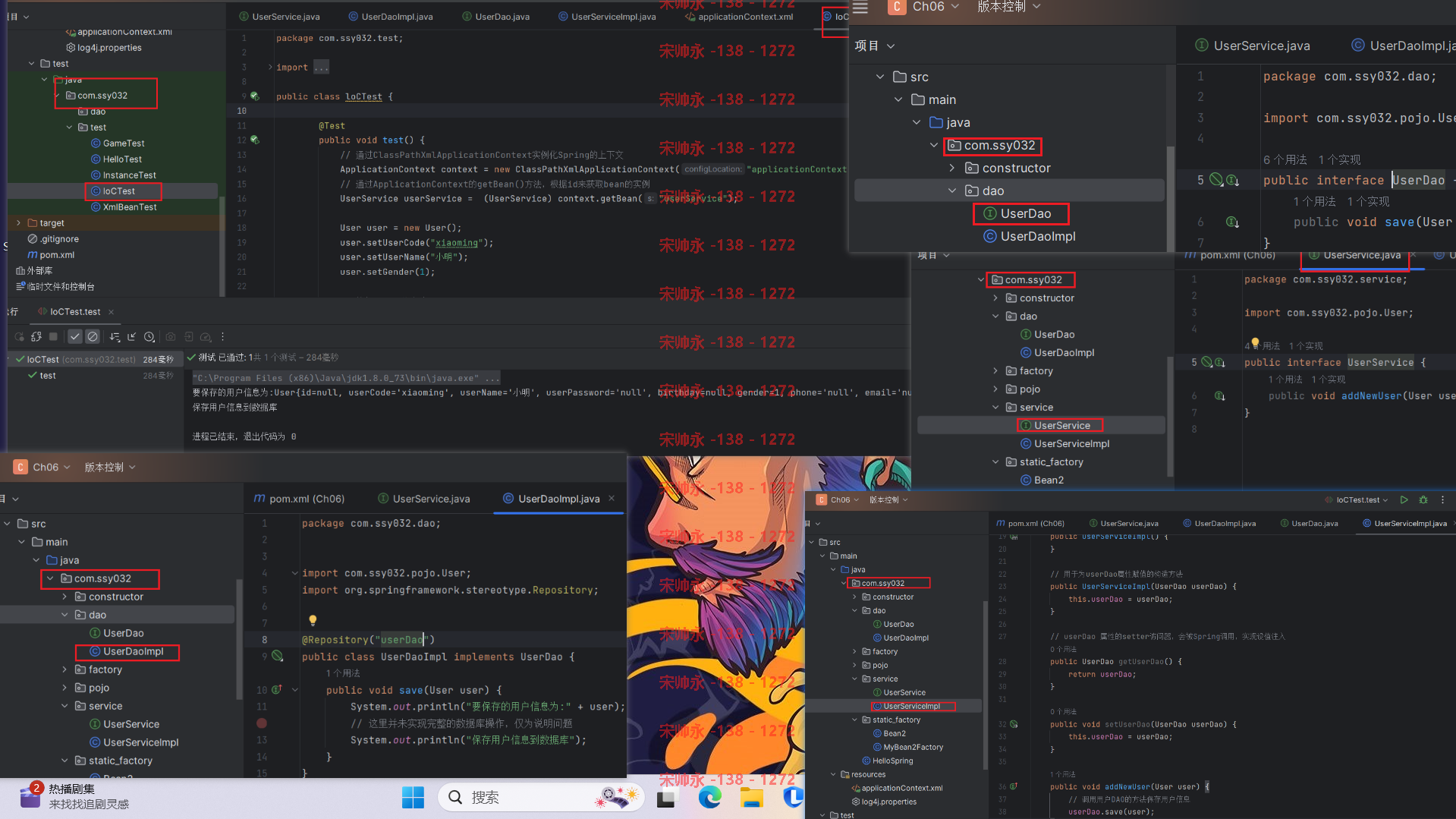Viewport: 1456px width, 819px height.
Task: Switch to UserService.java tab in the bottom-left window
Action: [x=424, y=499]
